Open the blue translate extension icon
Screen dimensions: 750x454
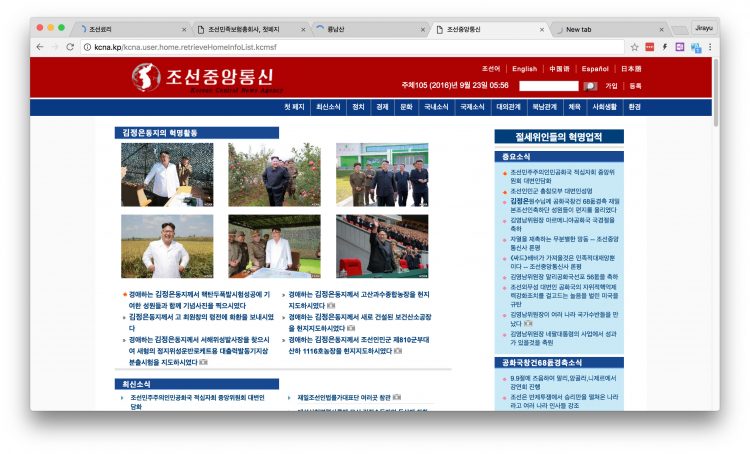695,47
